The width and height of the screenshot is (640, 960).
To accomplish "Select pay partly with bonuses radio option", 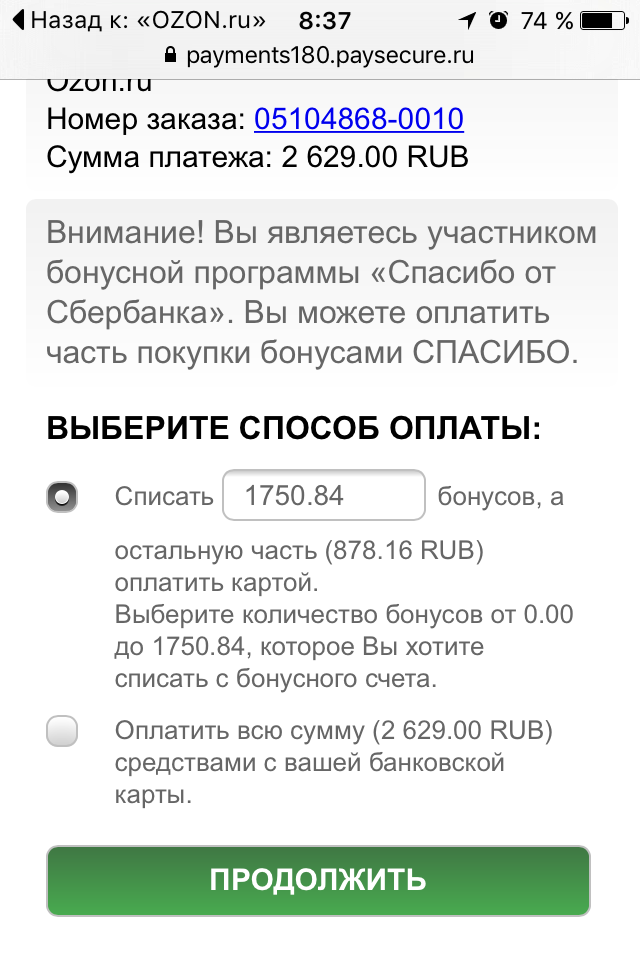I will click(62, 496).
